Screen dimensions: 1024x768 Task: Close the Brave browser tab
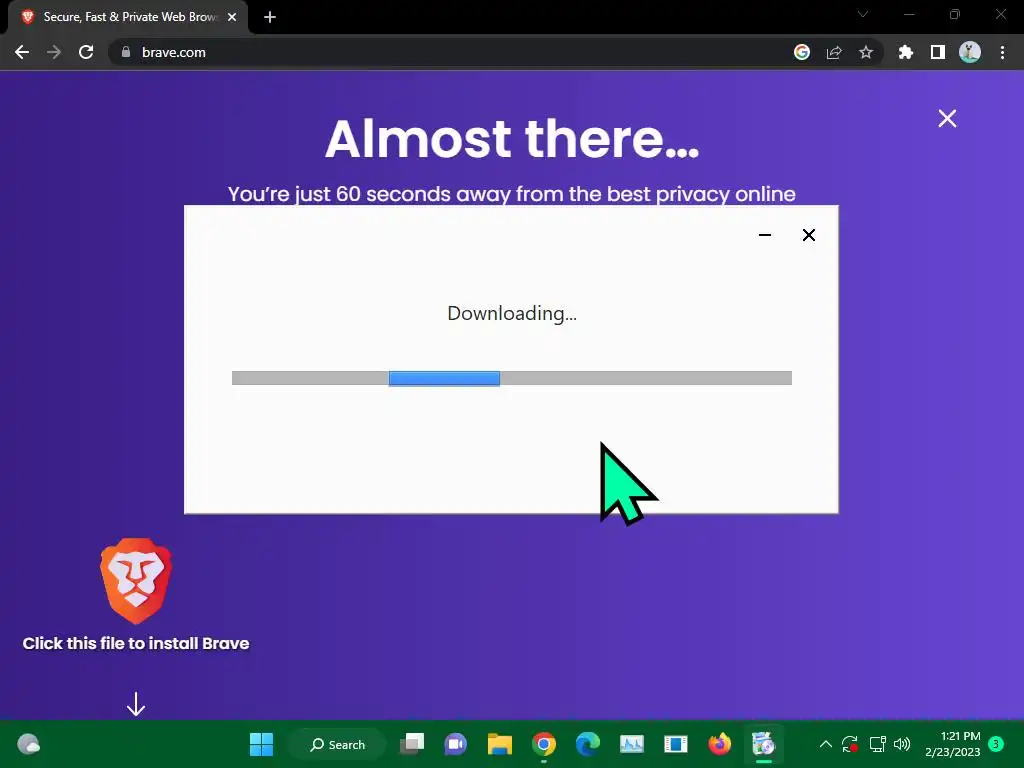tap(232, 17)
